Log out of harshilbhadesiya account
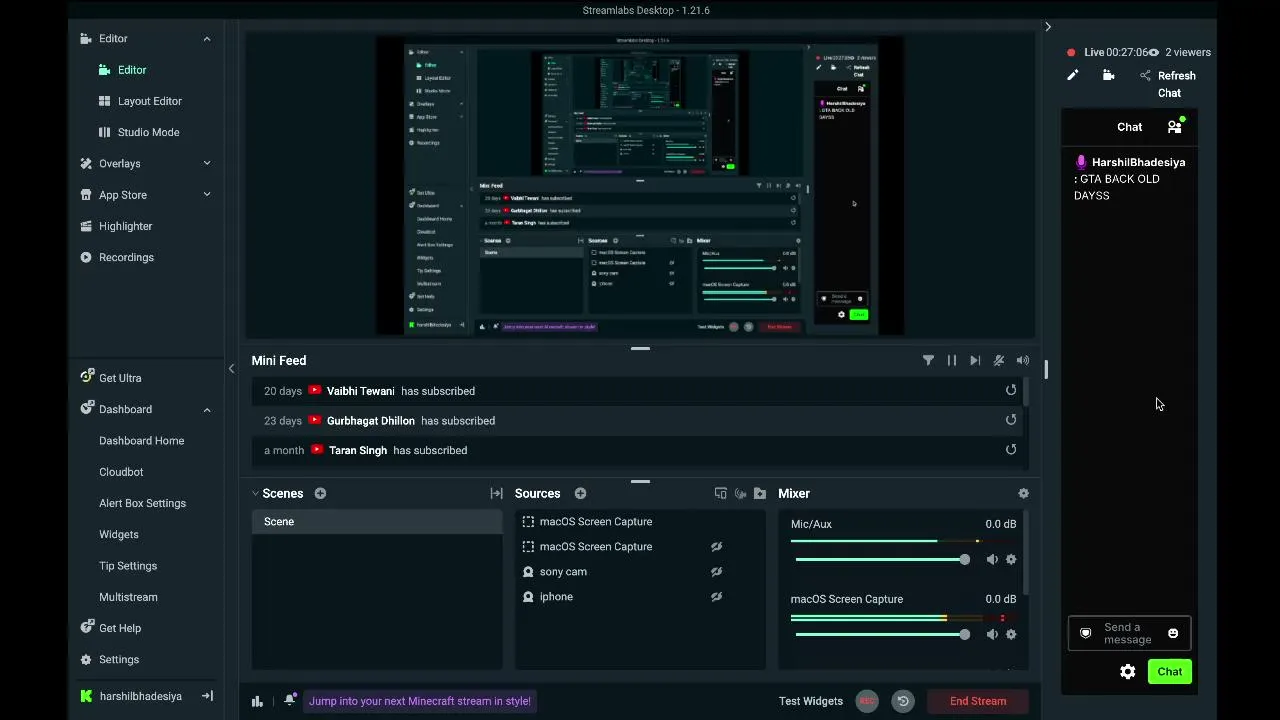 tap(208, 696)
